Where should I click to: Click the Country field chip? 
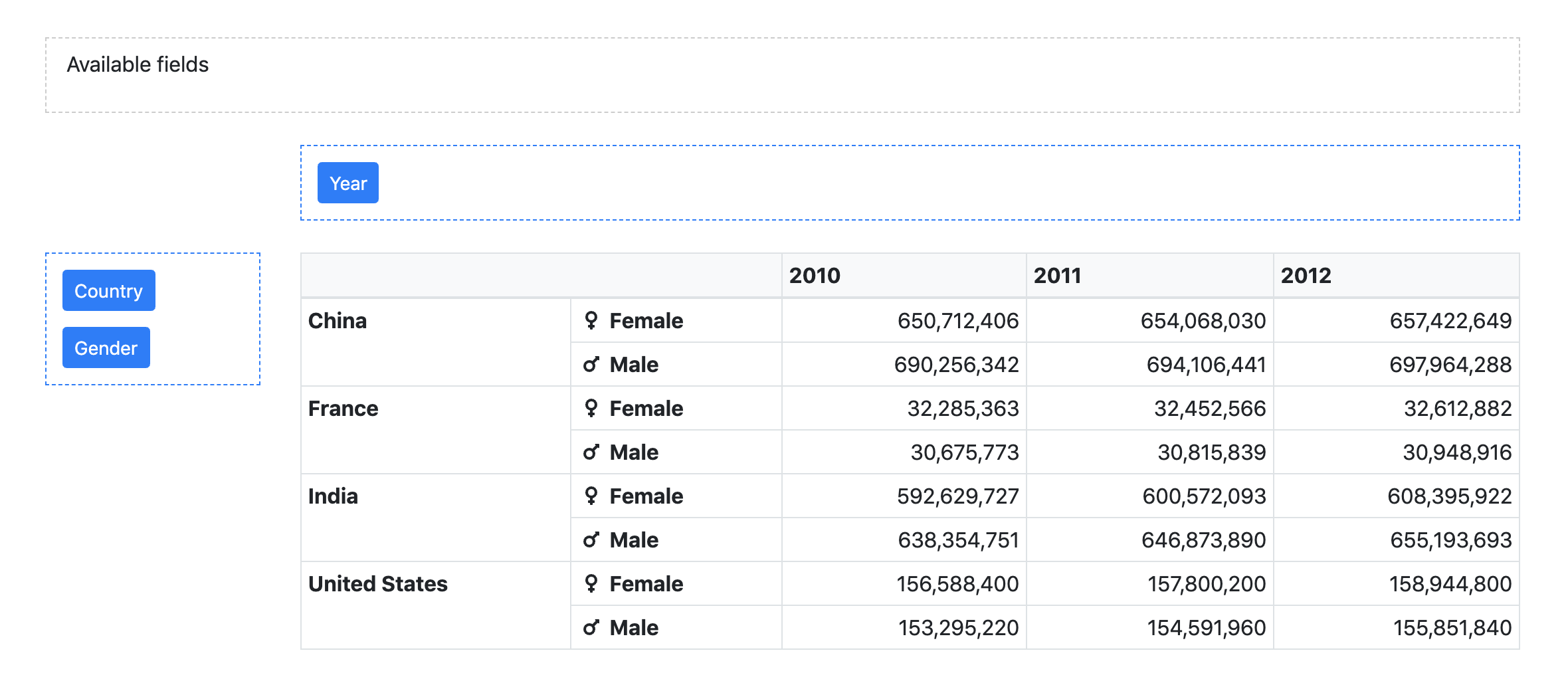(x=108, y=290)
